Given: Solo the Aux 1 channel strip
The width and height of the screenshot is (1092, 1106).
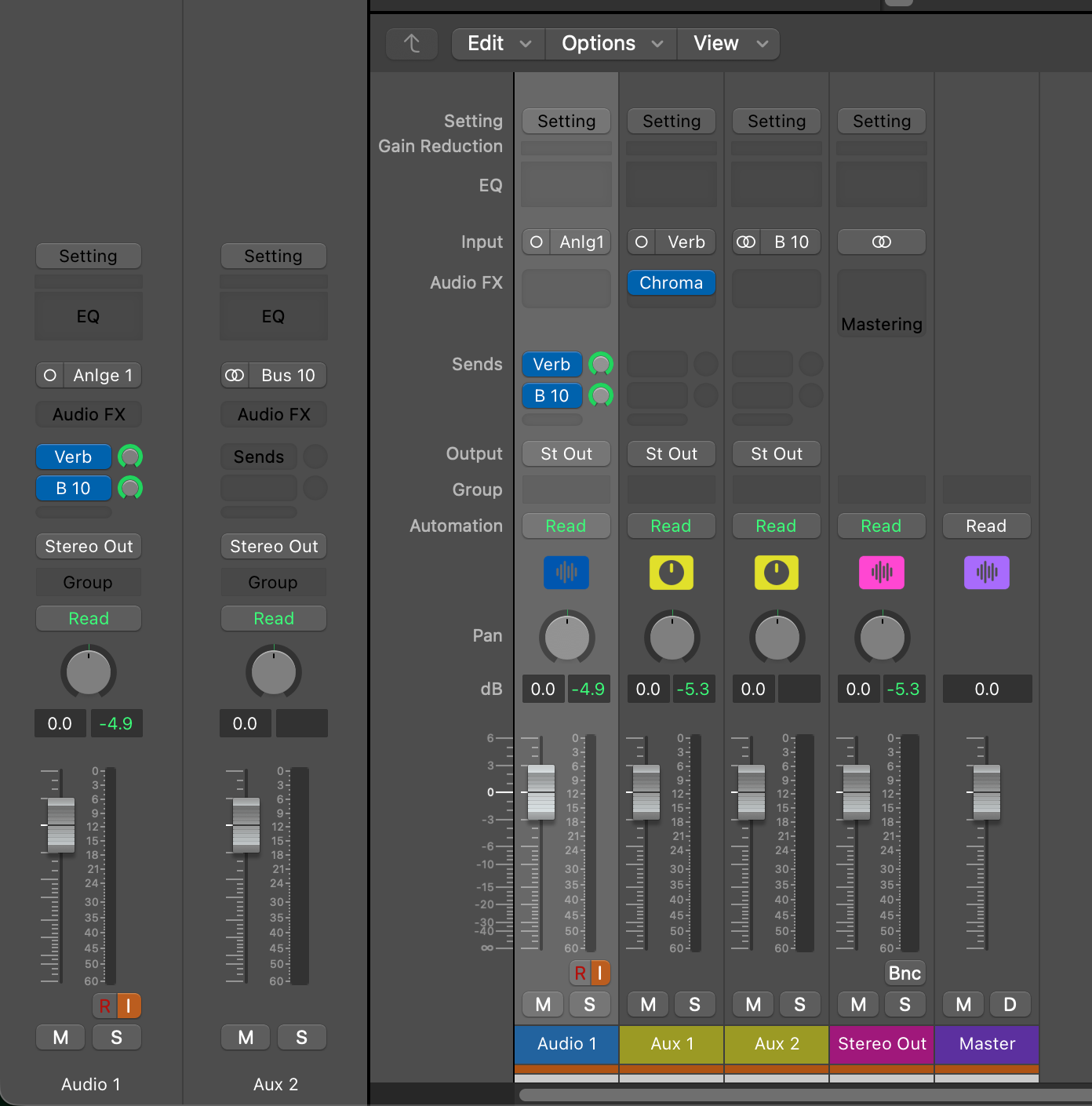Looking at the screenshot, I should pyautogui.click(x=695, y=1005).
